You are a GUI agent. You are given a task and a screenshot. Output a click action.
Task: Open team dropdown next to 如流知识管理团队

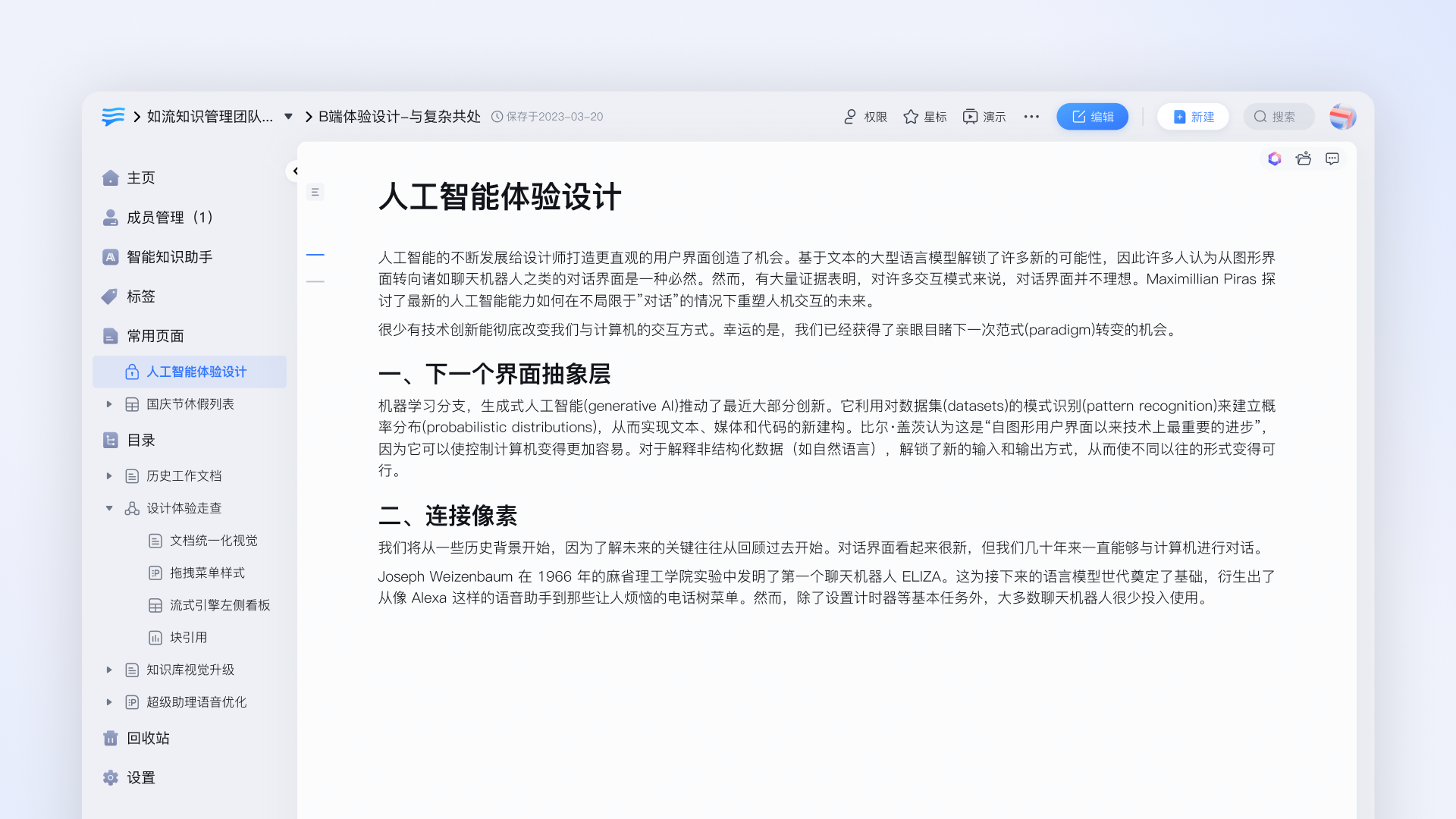288,117
